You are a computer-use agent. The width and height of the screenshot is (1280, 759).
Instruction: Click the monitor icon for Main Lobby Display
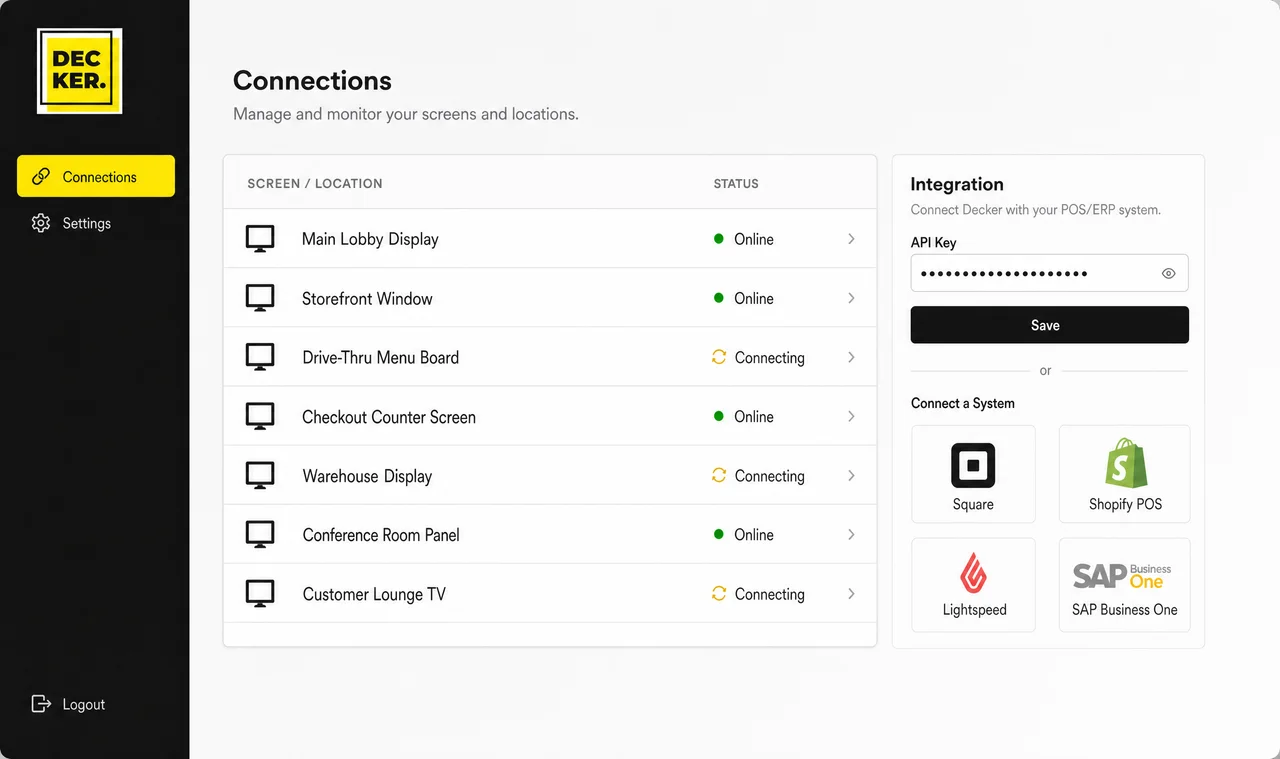(x=260, y=239)
